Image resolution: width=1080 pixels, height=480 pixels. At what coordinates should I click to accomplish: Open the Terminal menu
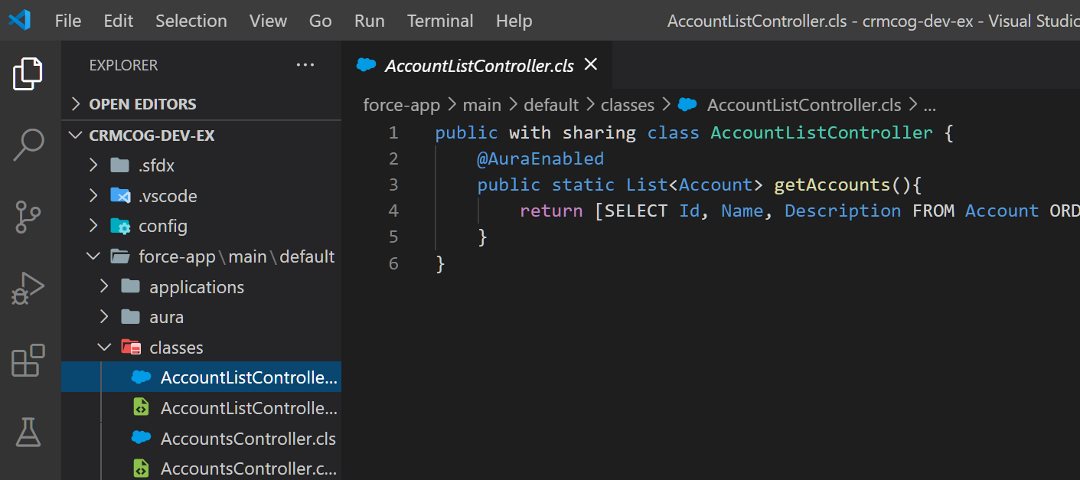click(440, 21)
